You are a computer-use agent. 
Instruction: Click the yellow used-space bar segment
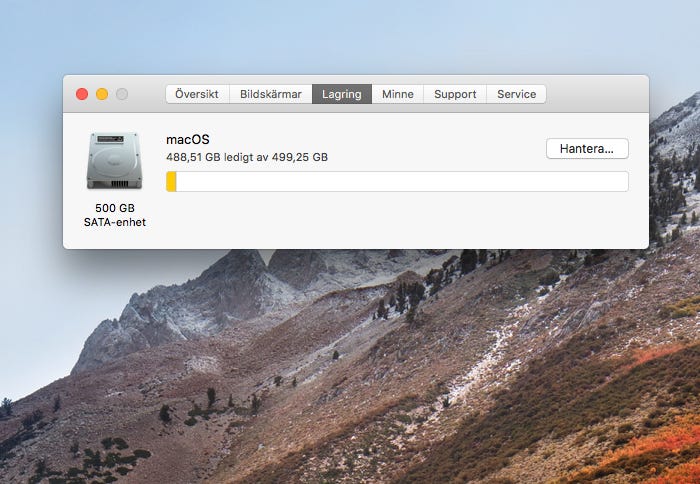(x=171, y=182)
